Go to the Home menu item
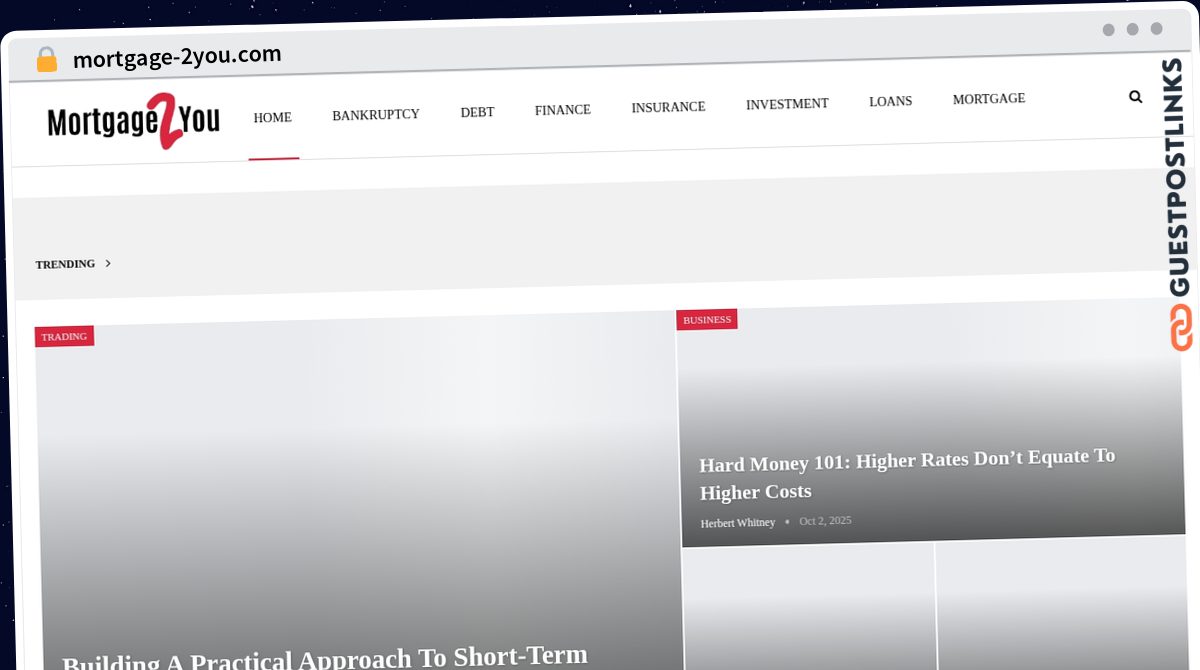This screenshot has width=1200, height=670. [273, 118]
